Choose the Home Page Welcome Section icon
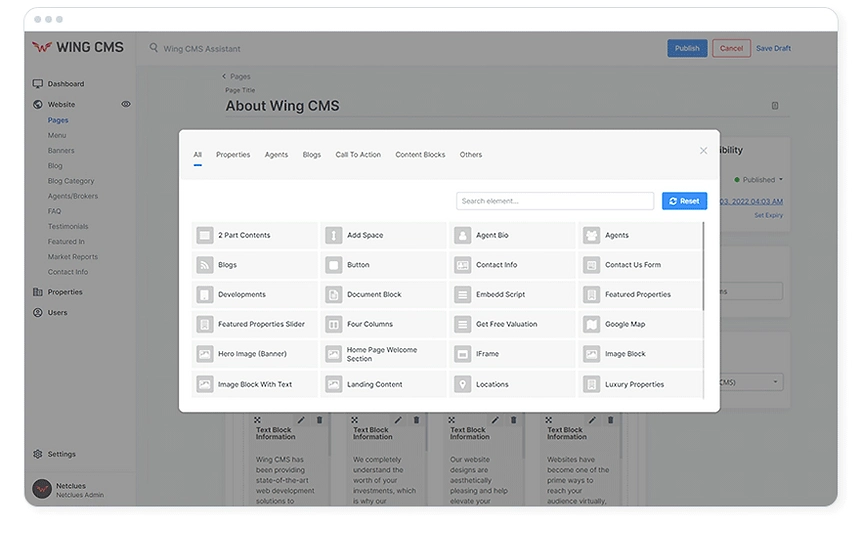Screen dimensions: 862x534 point(334,354)
